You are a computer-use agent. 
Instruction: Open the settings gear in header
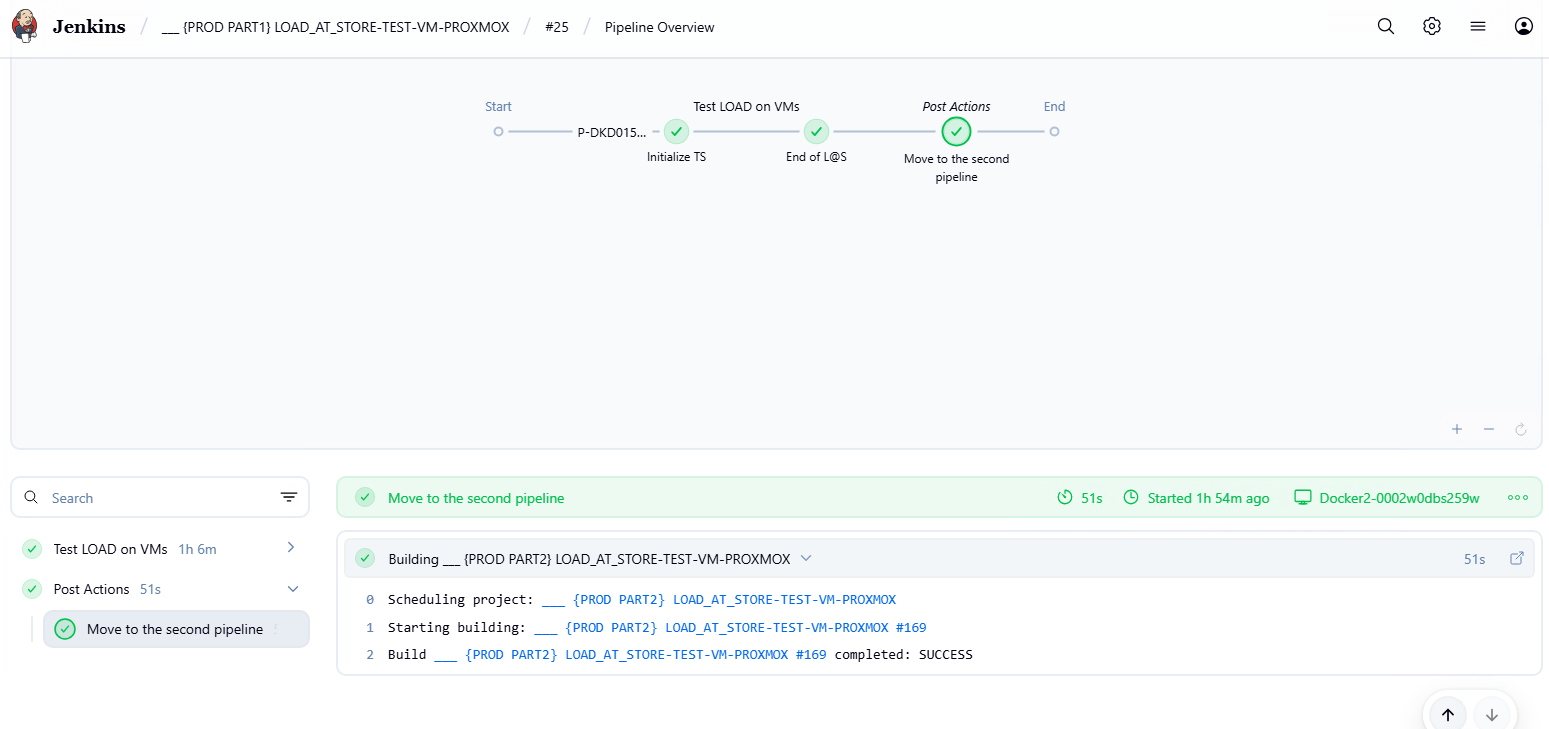pyautogui.click(x=1432, y=27)
